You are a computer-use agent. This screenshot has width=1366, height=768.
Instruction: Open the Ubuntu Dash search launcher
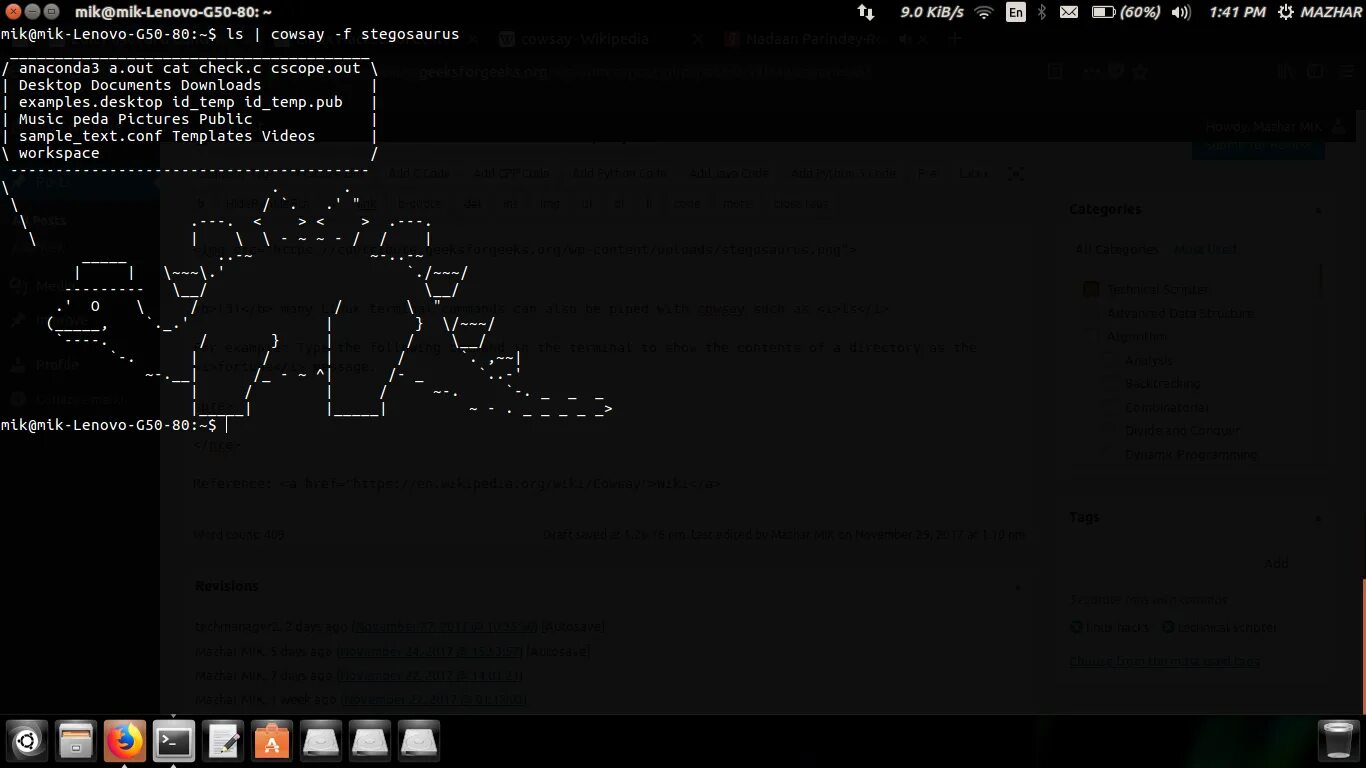click(27, 742)
